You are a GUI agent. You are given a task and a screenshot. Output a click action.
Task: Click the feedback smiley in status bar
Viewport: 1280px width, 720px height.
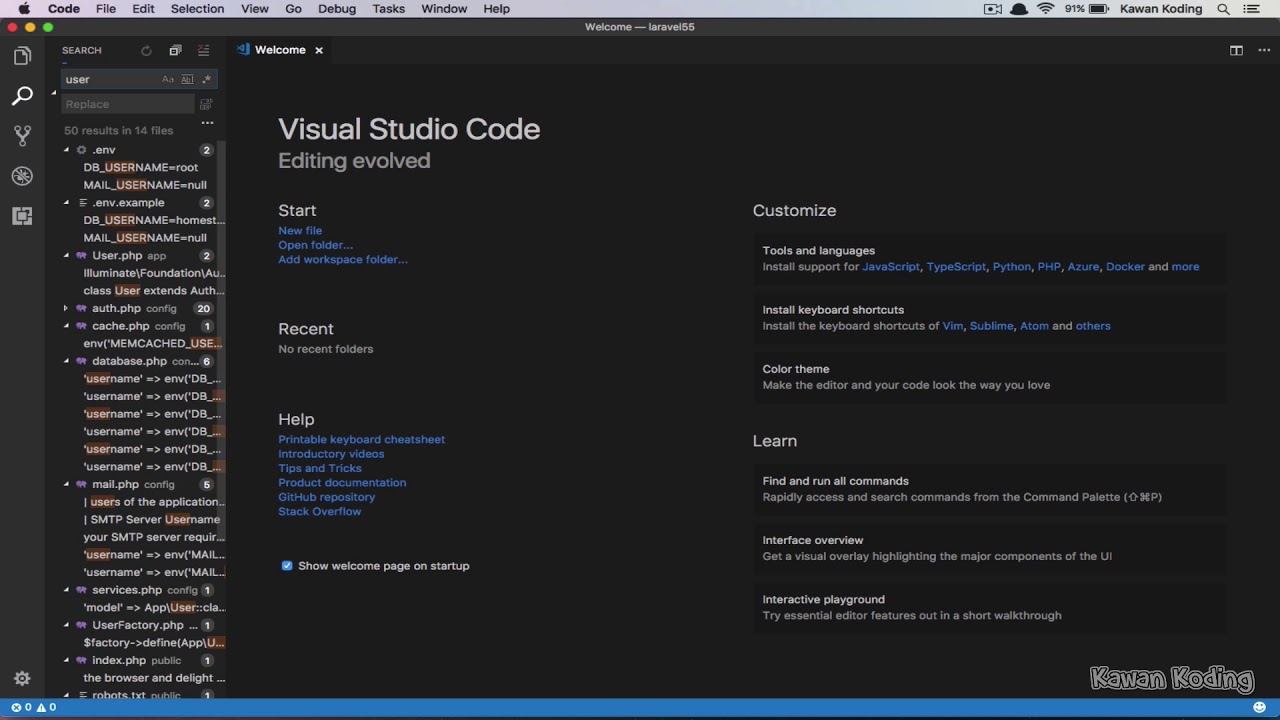coord(1259,707)
